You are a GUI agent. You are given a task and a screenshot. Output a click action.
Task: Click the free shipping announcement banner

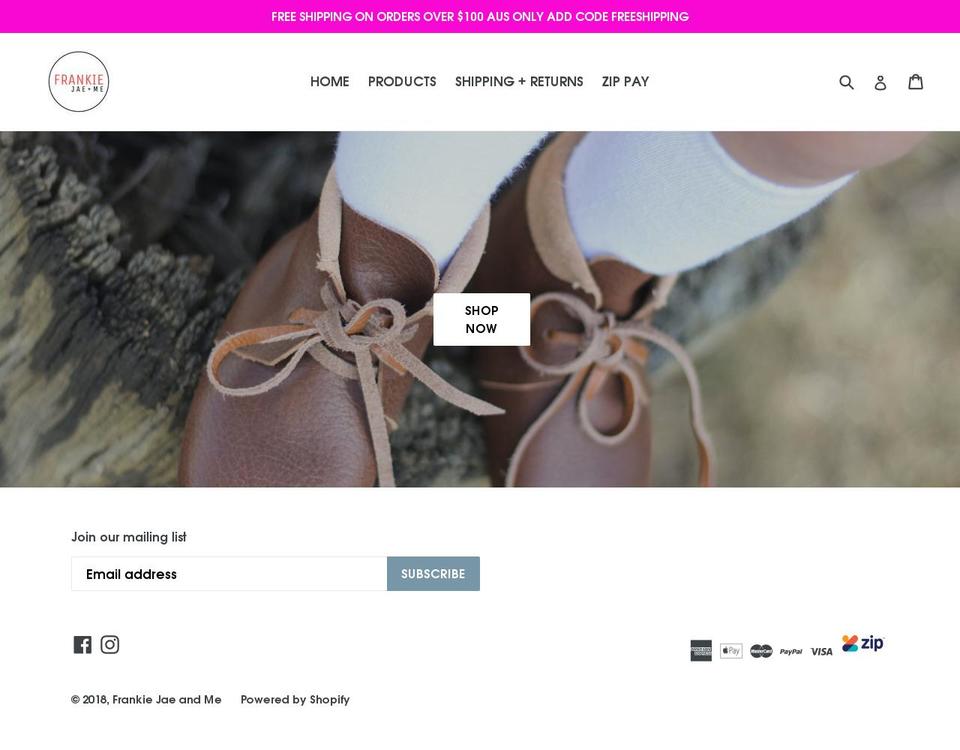click(x=480, y=17)
